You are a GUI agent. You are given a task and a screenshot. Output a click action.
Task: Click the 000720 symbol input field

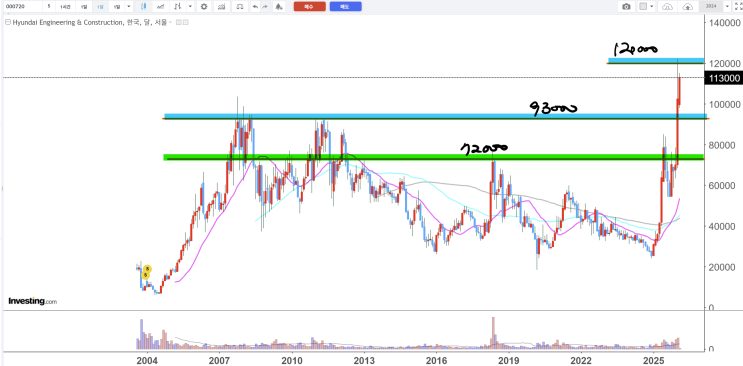point(22,7)
